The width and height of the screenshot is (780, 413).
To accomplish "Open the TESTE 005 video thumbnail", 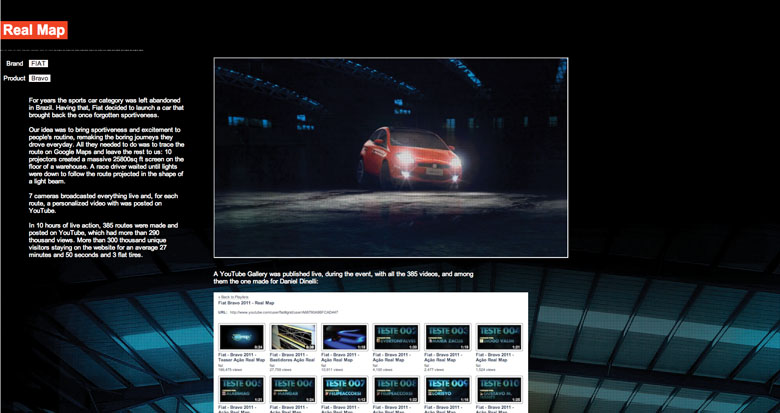I will [x=242, y=390].
